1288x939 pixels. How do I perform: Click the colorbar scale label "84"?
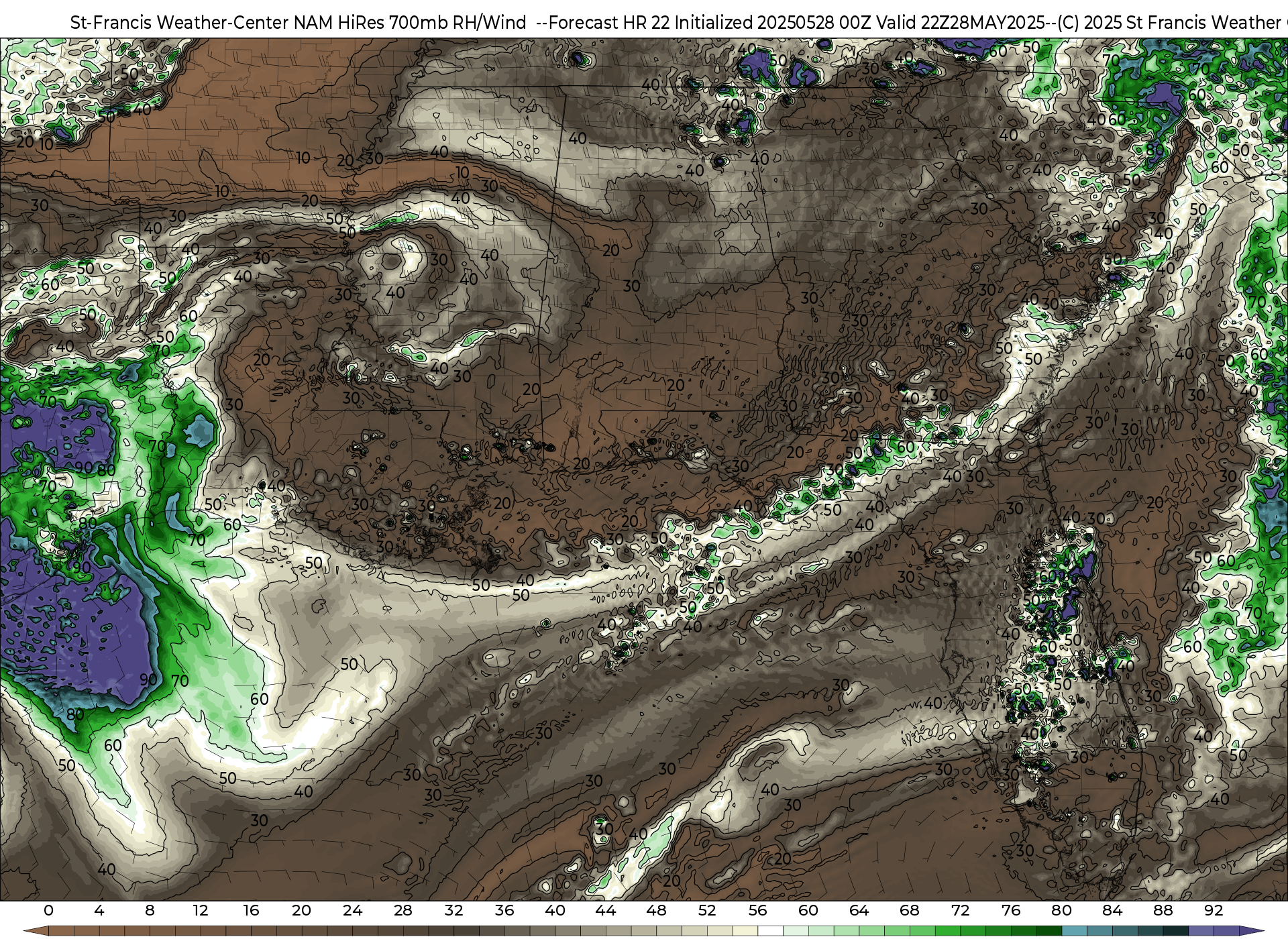1112,910
